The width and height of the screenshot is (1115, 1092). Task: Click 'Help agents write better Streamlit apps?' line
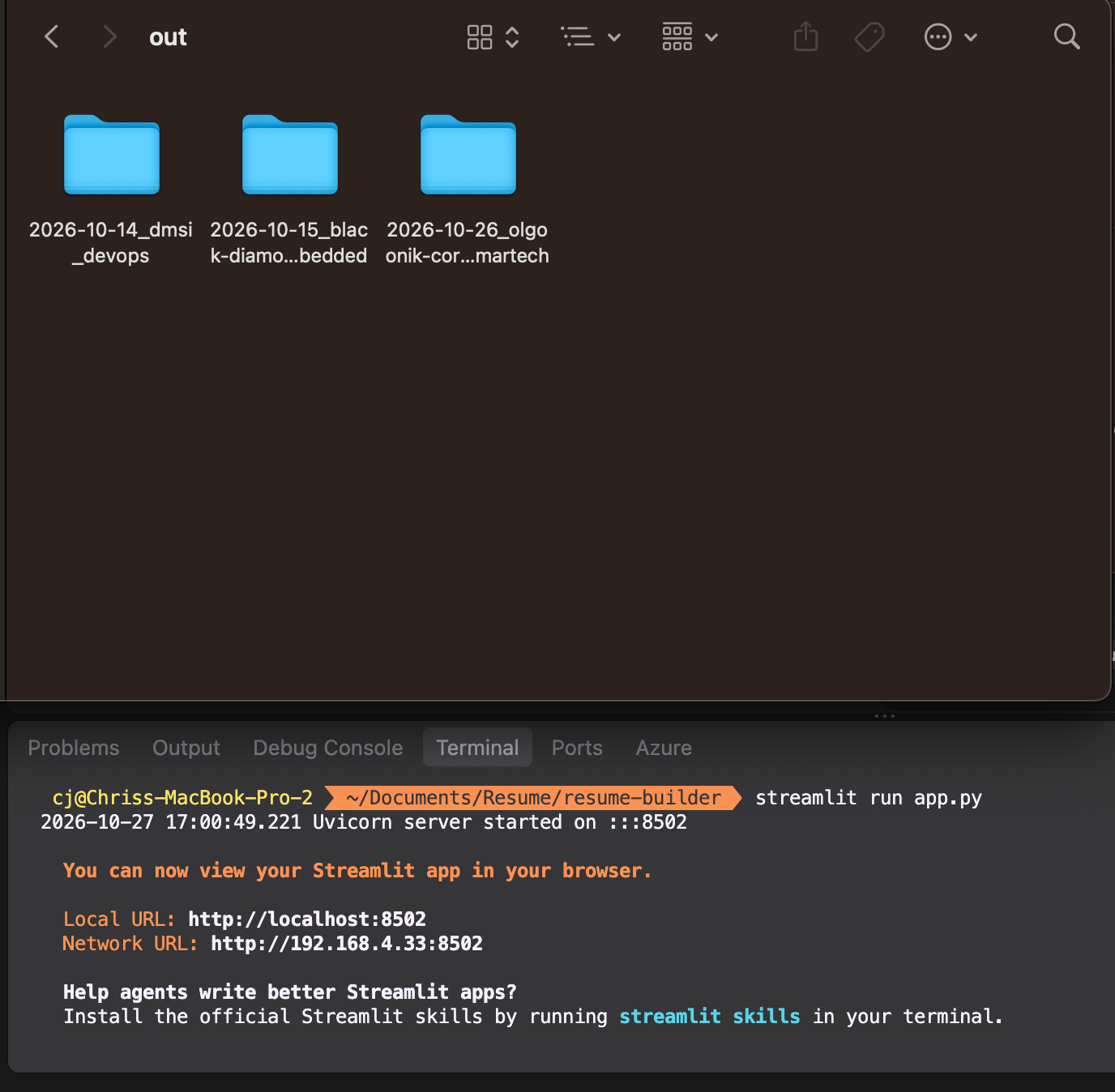point(290,992)
